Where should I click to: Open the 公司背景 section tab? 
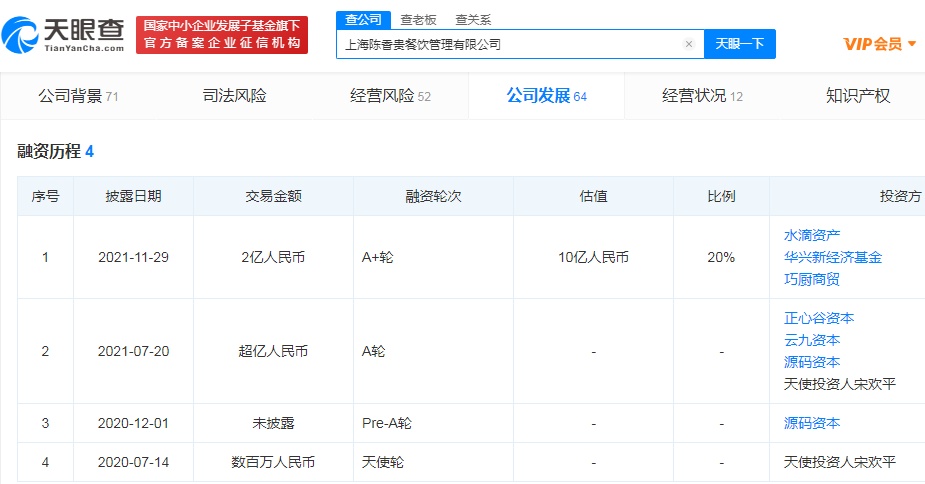78,96
